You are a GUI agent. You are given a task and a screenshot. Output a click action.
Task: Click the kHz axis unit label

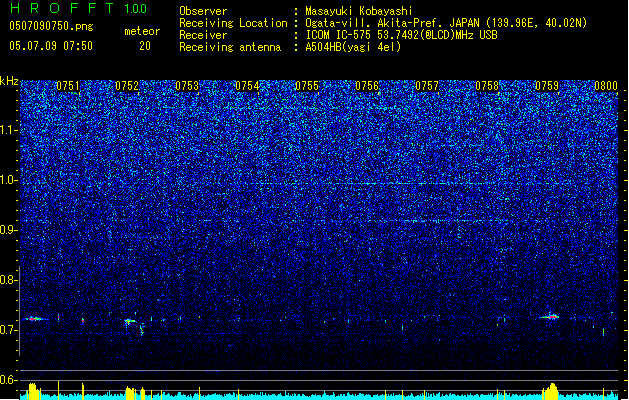click(9, 81)
